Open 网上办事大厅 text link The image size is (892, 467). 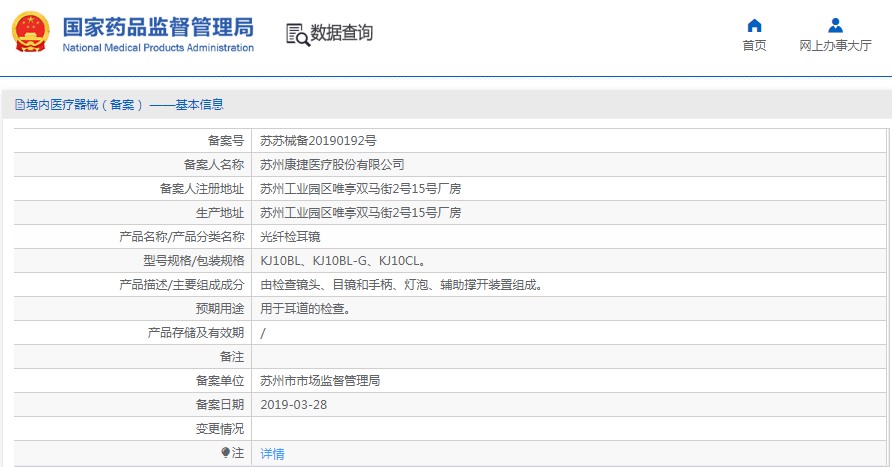(835, 46)
